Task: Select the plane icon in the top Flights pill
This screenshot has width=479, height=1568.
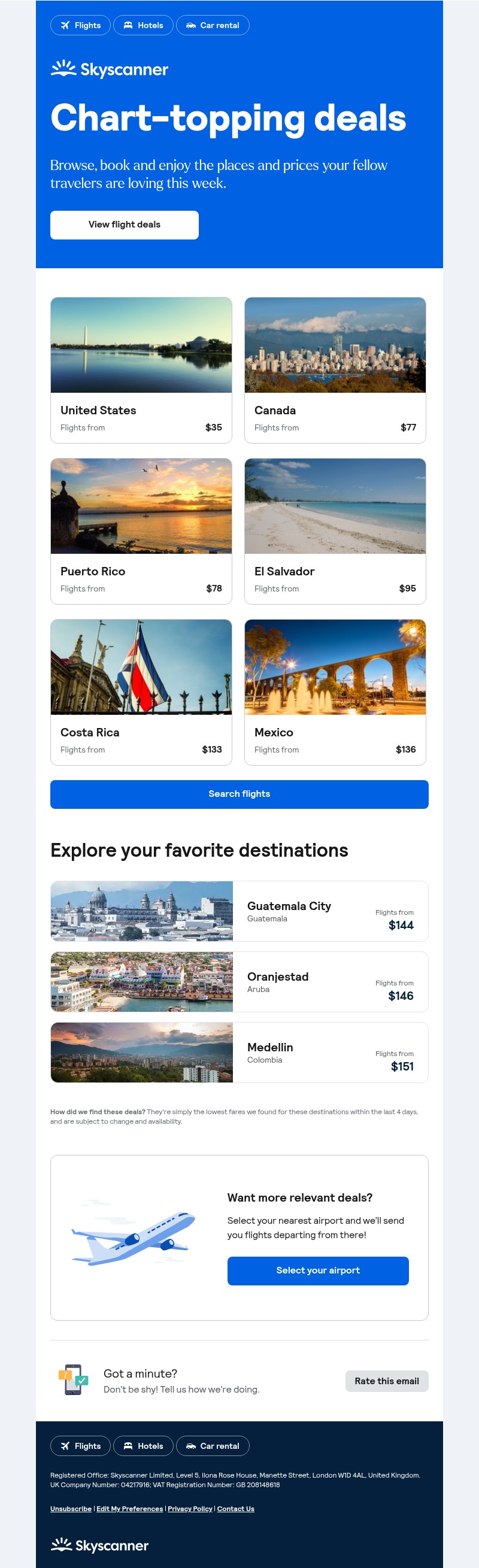Action: tap(65, 25)
